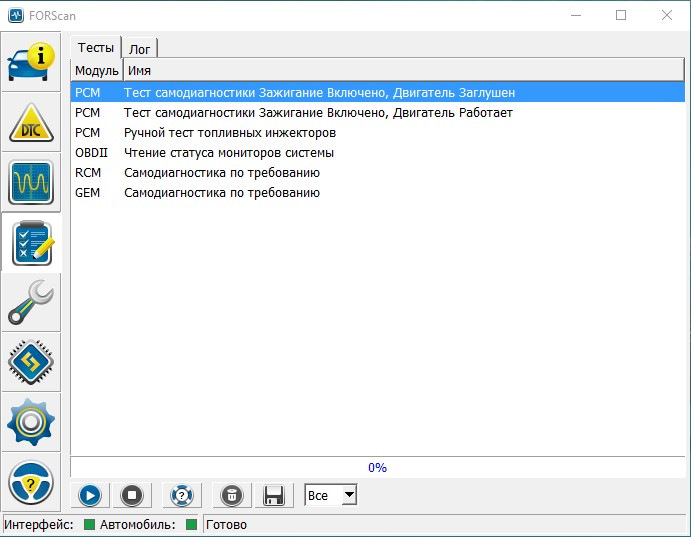Click the Интерфейс green status indicator
This screenshot has height=537, width=691.
click(89, 524)
